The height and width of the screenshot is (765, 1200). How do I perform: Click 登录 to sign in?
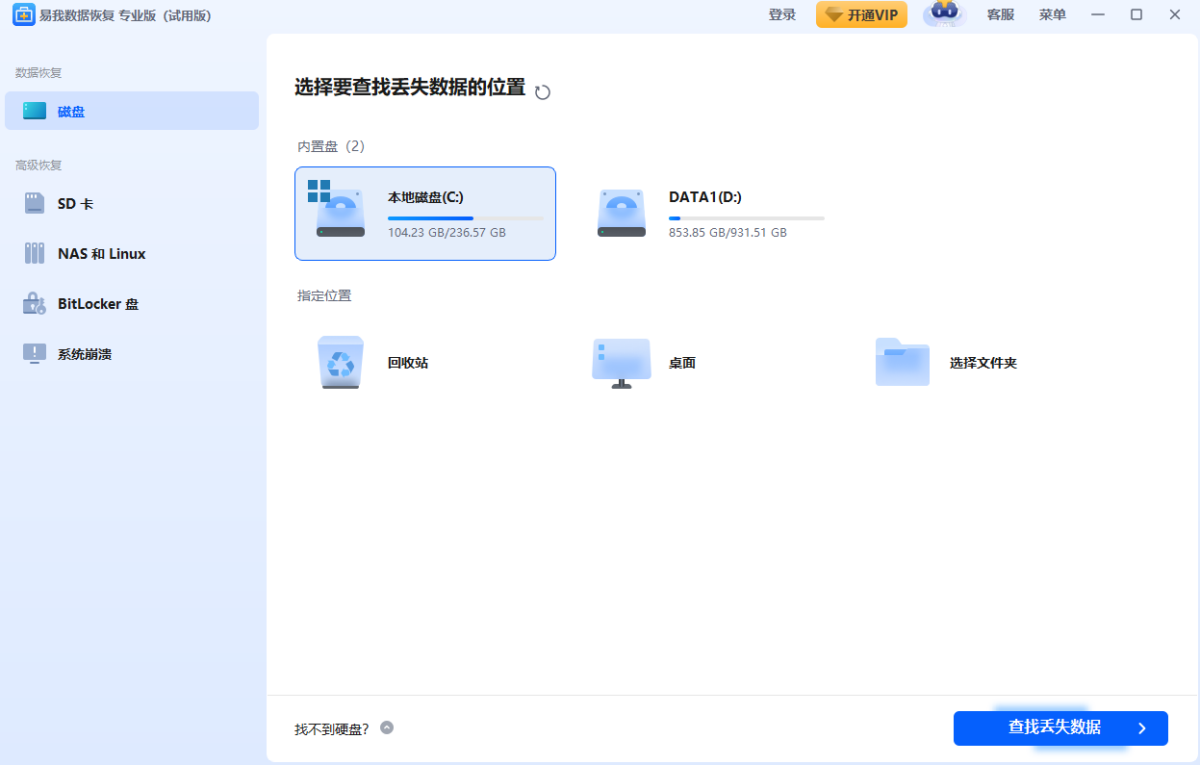(x=782, y=14)
